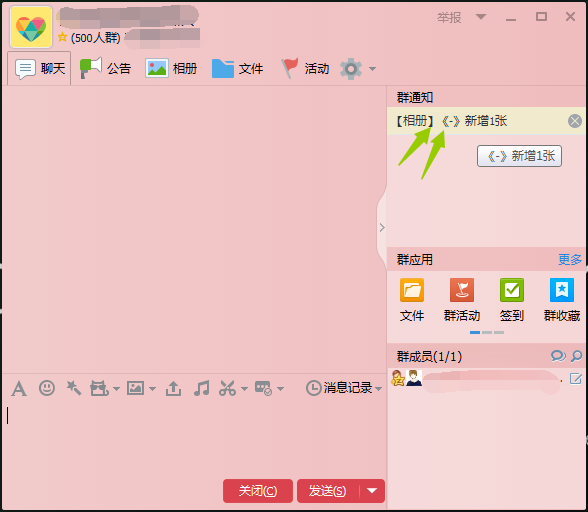Edit member card with pencil icon
The width and height of the screenshot is (588, 512).
(576, 379)
